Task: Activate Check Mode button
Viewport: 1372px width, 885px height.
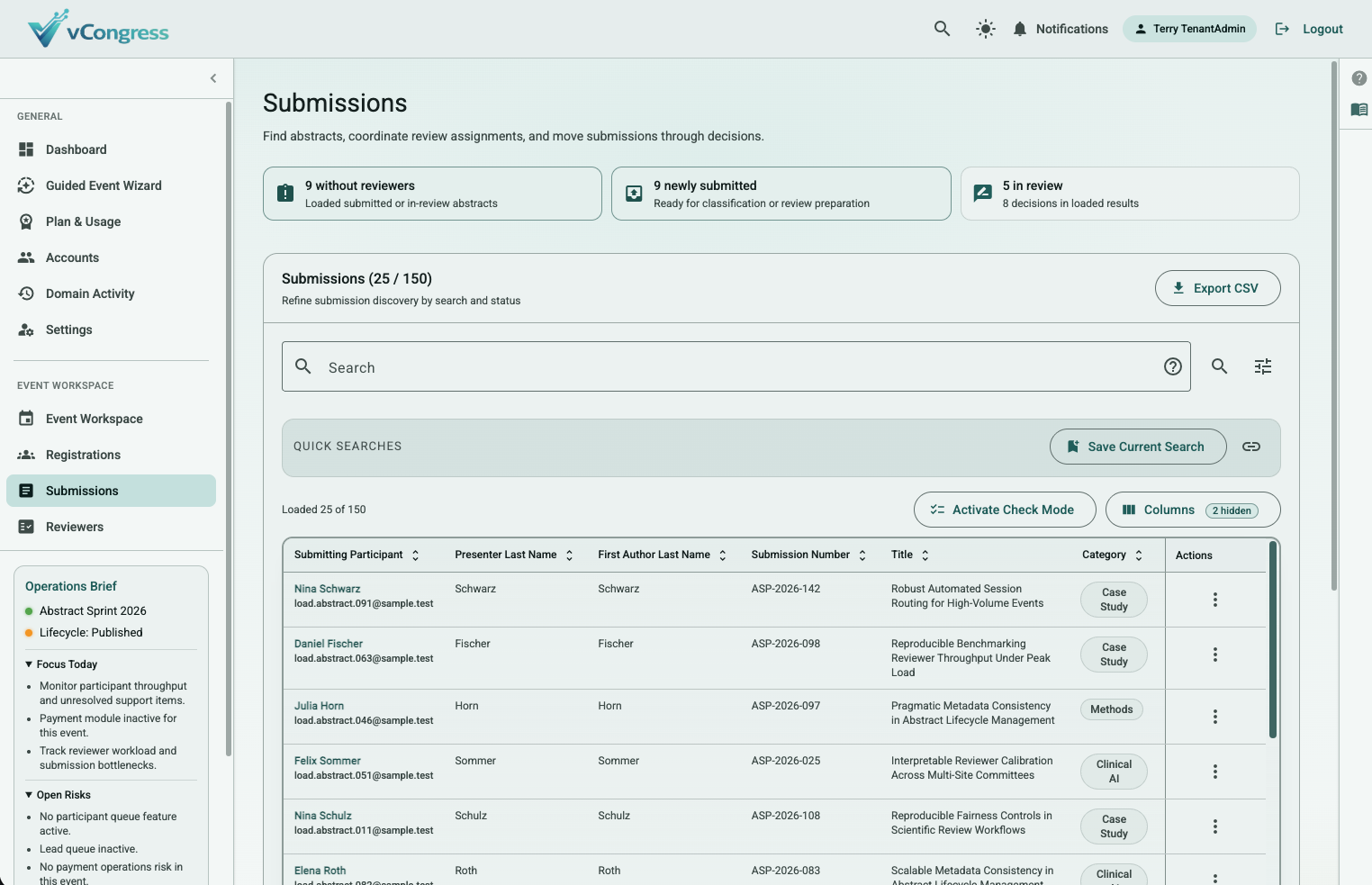Action: pyautogui.click(x=1005, y=510)
